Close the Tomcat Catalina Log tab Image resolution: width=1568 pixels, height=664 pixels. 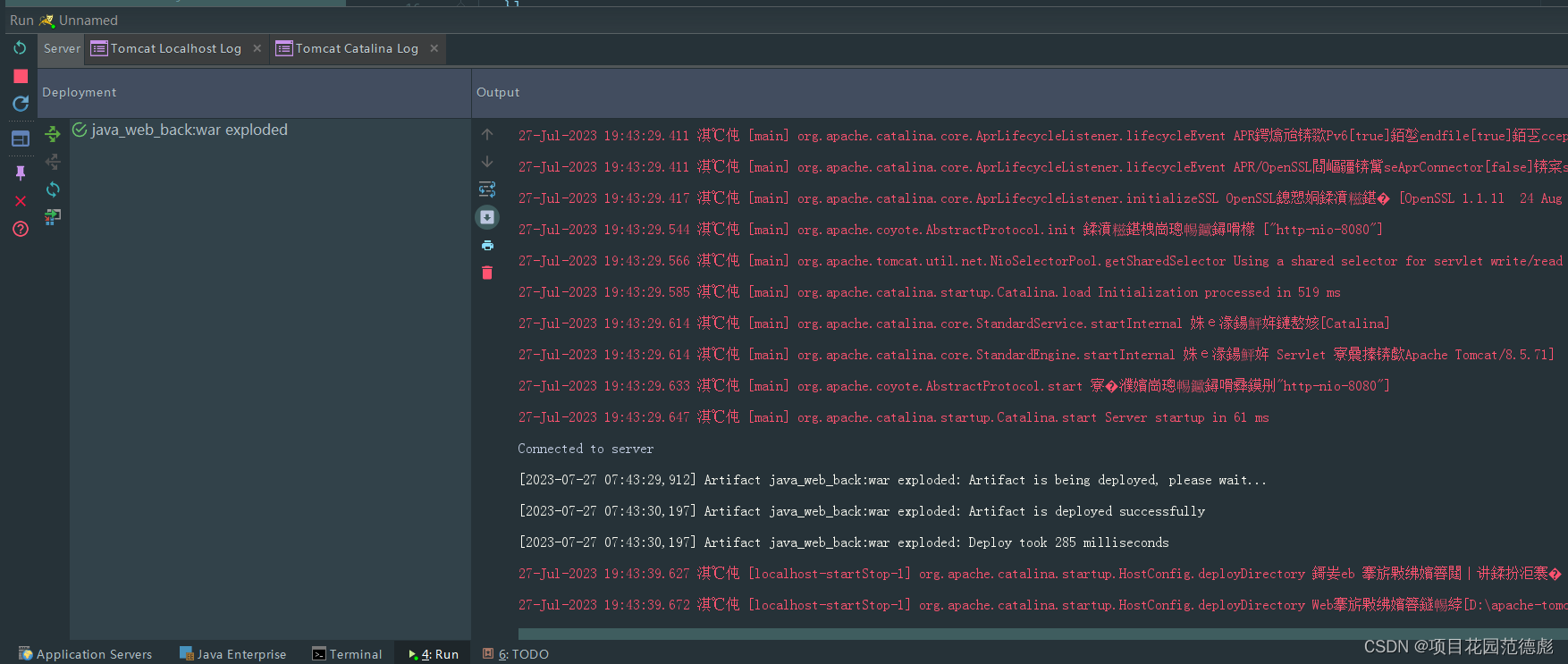click(434, 48)
